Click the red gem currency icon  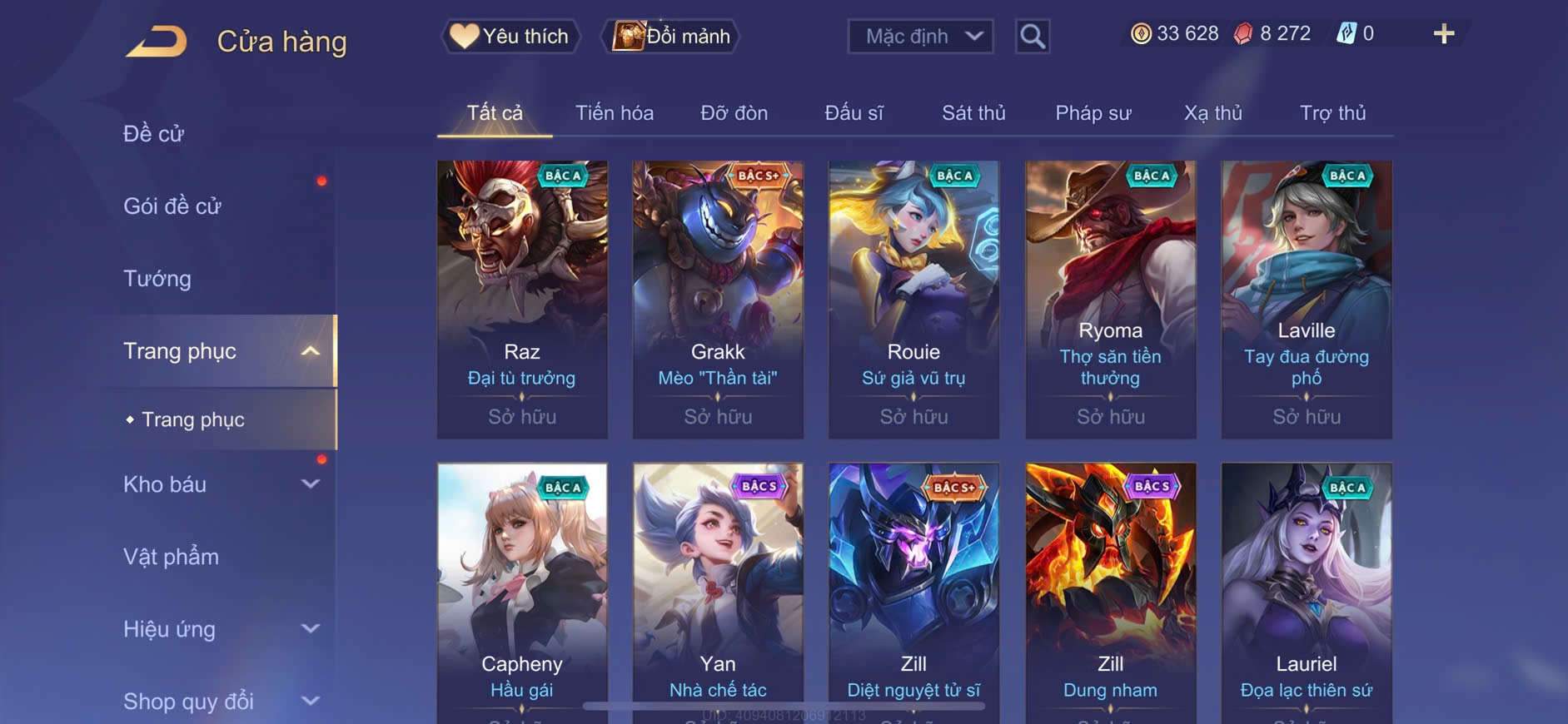1242,34
